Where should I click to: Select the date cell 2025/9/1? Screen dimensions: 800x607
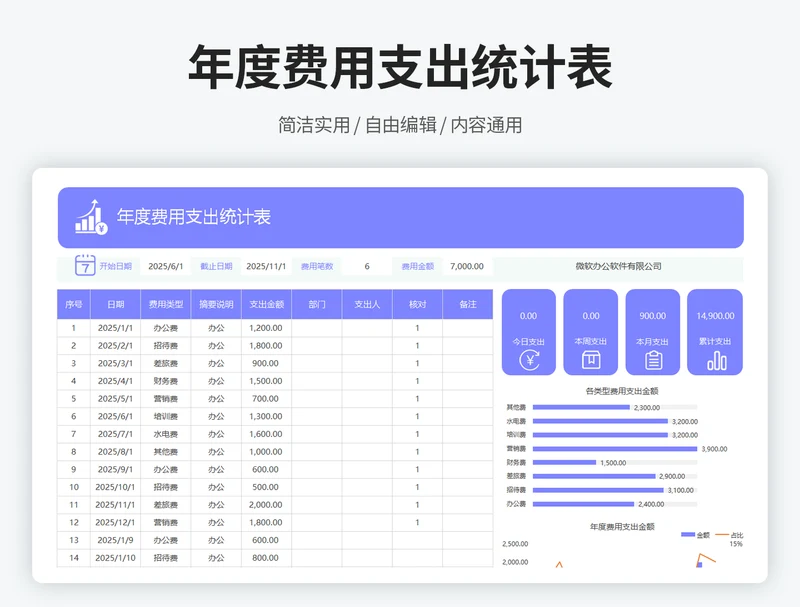pos(115,469)
